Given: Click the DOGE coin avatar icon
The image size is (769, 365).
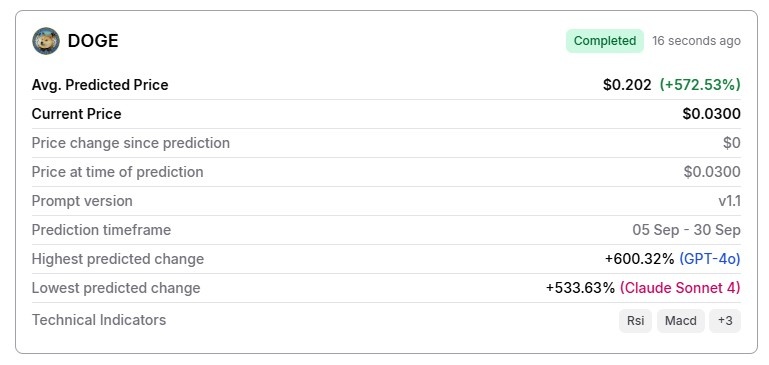Looking at the screenshot, I should [46, 41].
